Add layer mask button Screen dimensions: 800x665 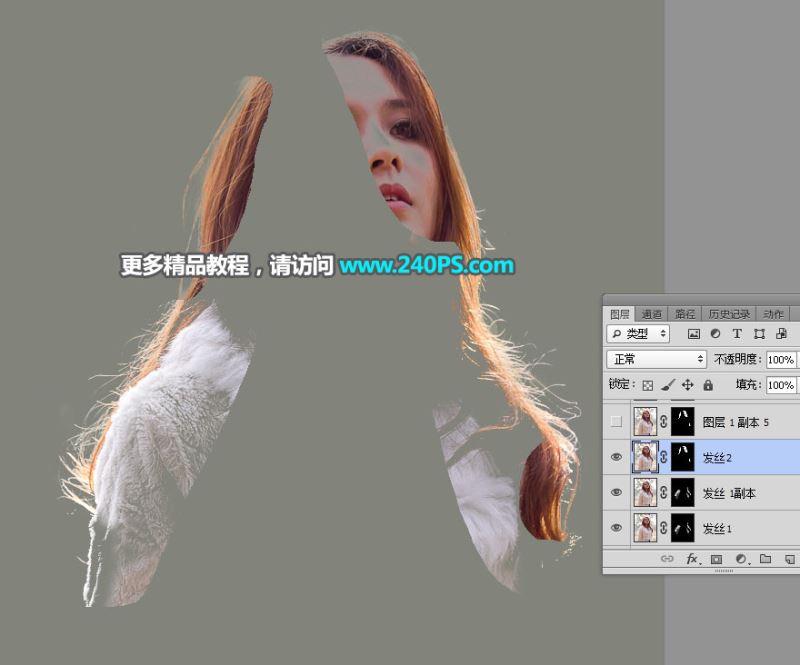[716, 559]
